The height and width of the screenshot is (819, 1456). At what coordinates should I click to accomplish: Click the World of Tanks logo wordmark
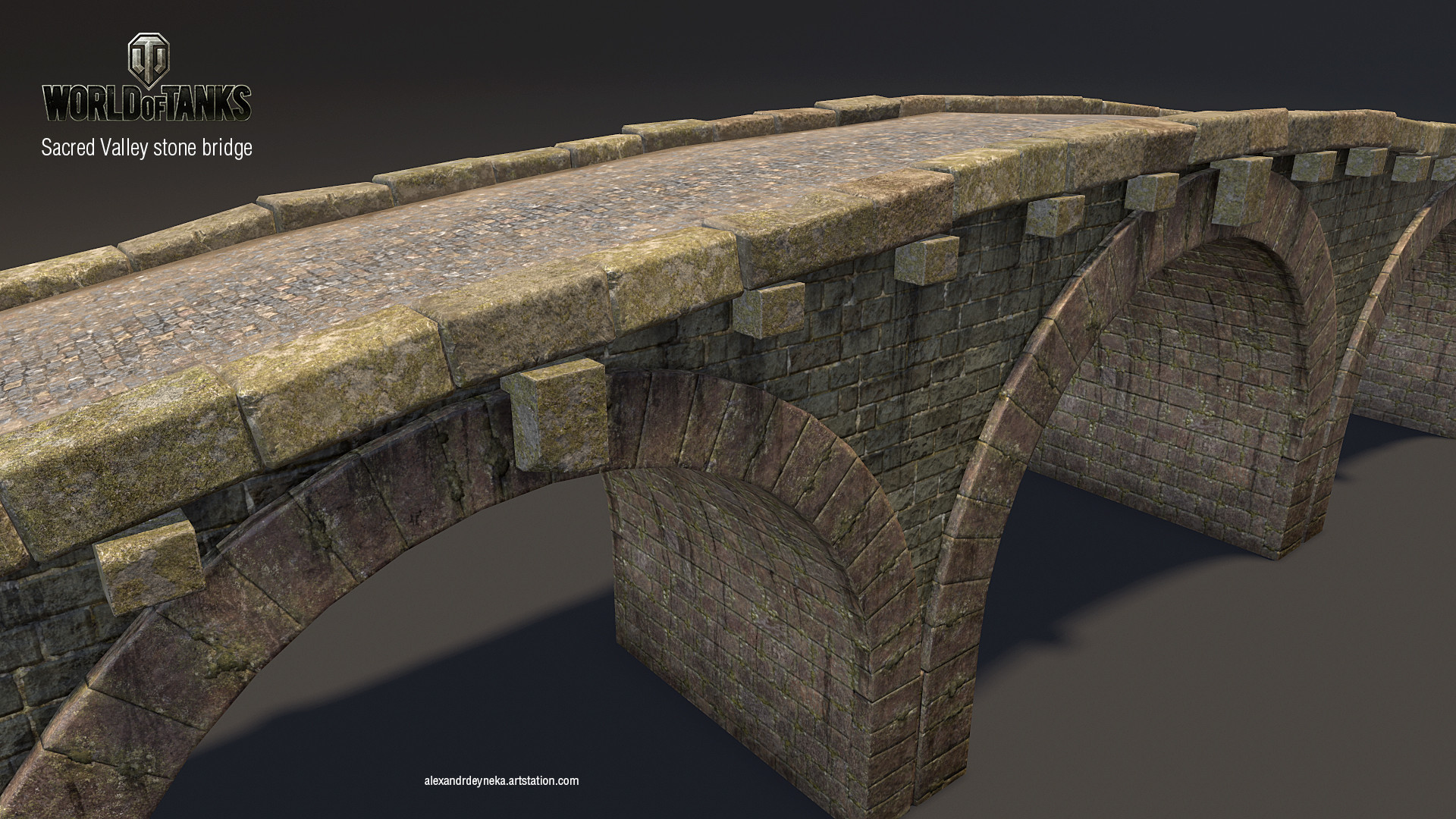click(146, 102)
